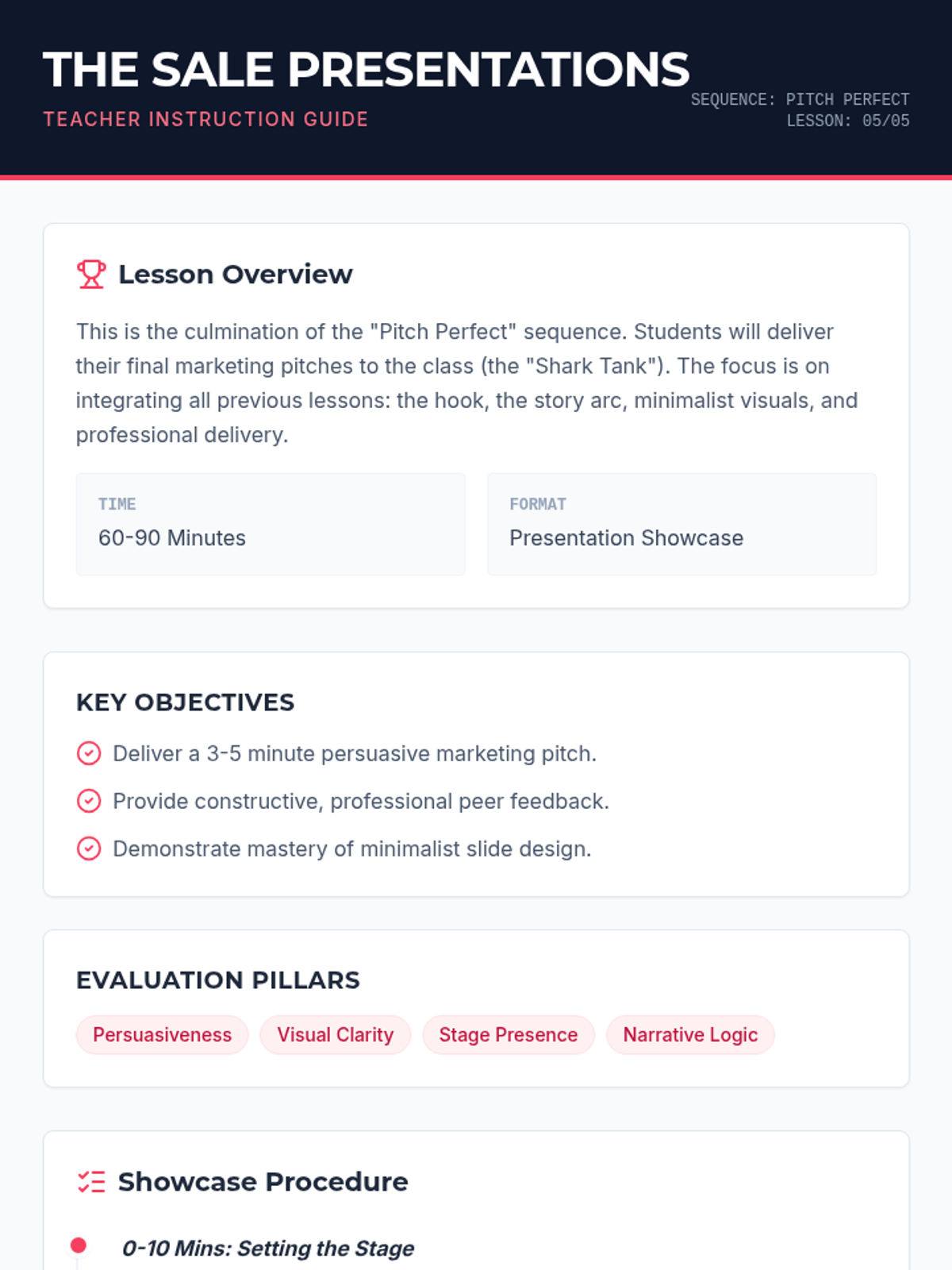
Task: Click the Presentation Showcase format box
Action: (x=681, y=524)
